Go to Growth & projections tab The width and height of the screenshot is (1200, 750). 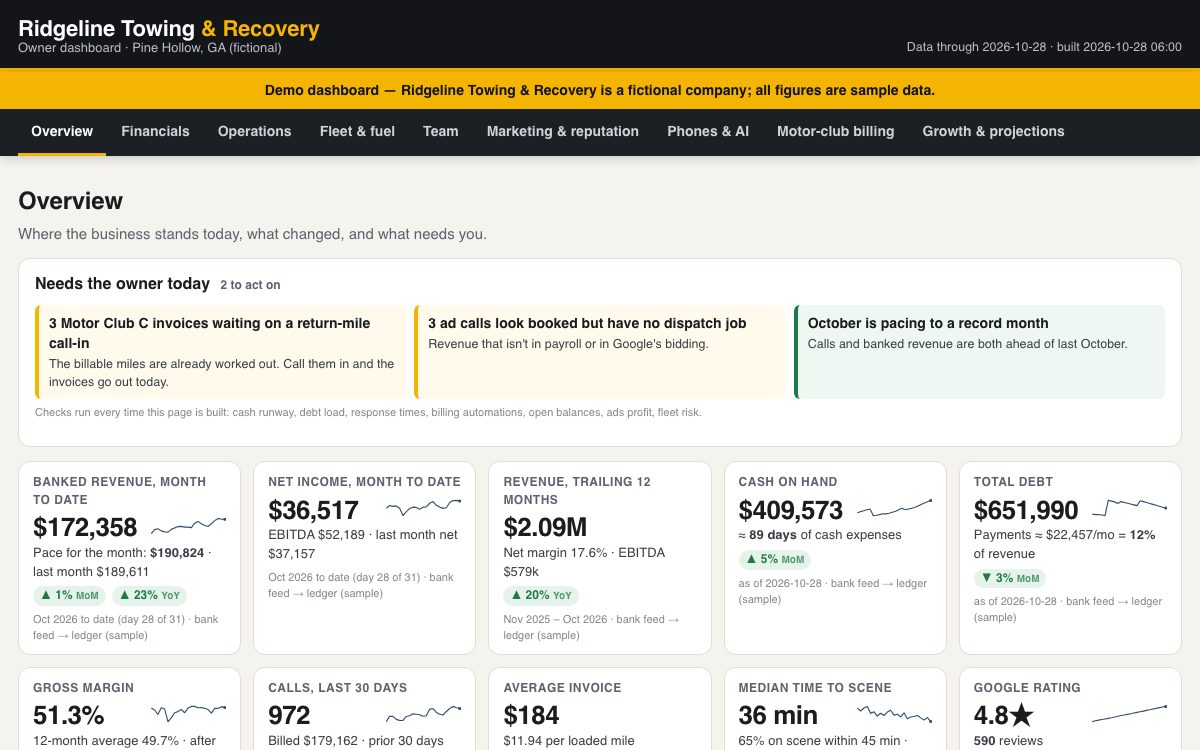coord(993,131)
